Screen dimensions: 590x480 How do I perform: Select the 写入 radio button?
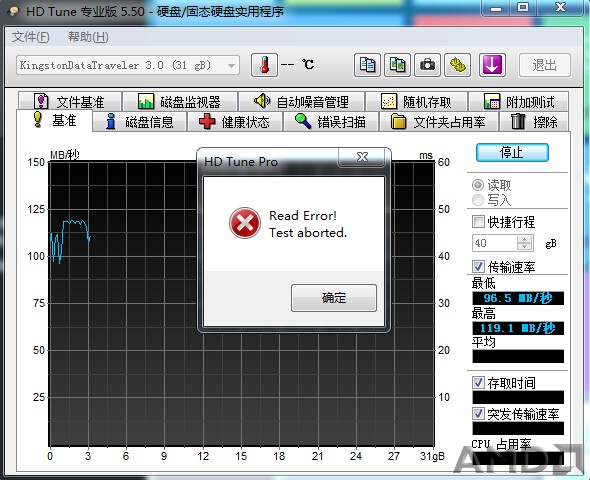point(478,200)
